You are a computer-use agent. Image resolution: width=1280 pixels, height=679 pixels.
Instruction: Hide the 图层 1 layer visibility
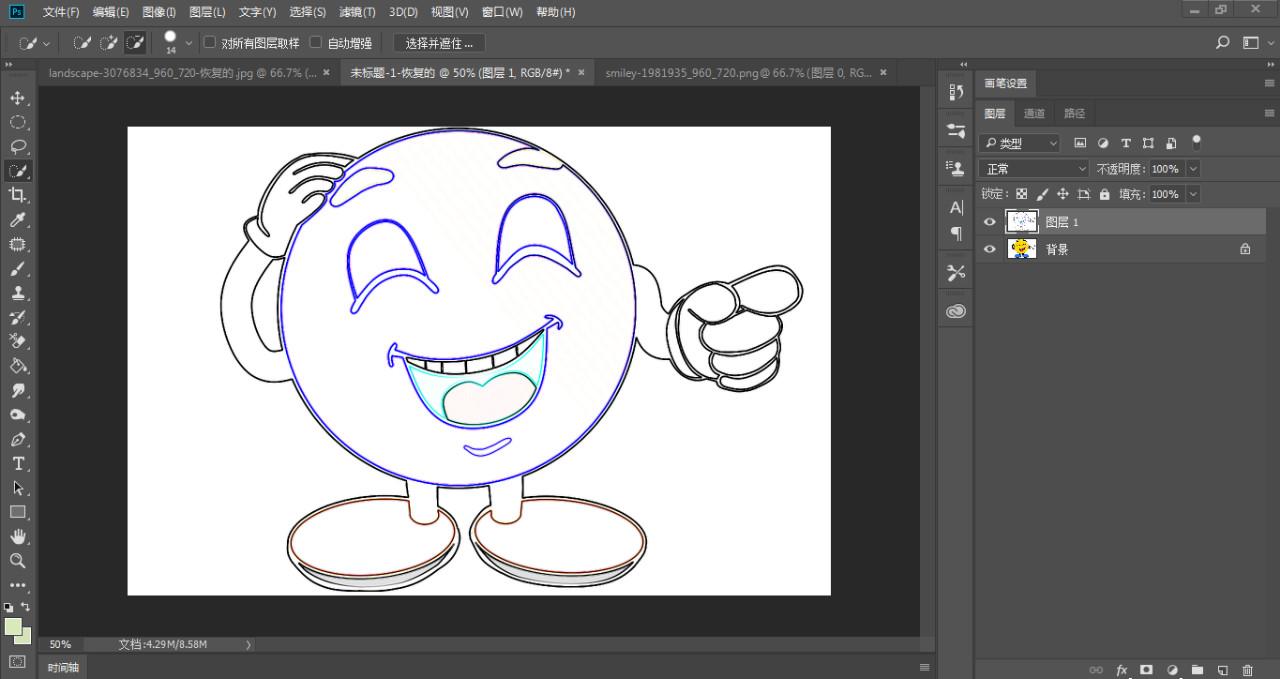click(x=990, y=222)
